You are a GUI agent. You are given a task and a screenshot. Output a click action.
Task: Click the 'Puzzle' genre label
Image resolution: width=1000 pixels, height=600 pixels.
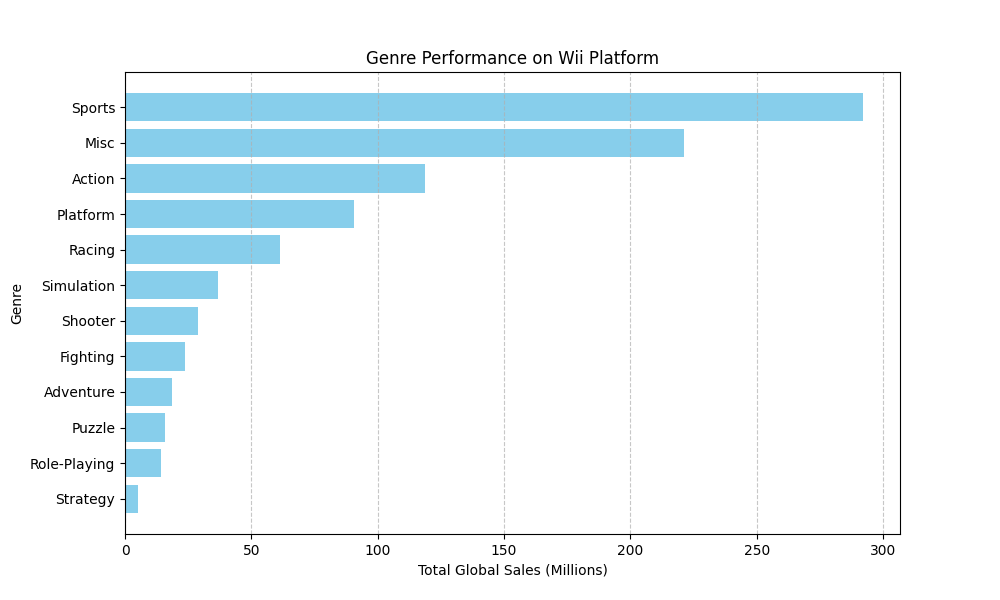click(93, 428)
